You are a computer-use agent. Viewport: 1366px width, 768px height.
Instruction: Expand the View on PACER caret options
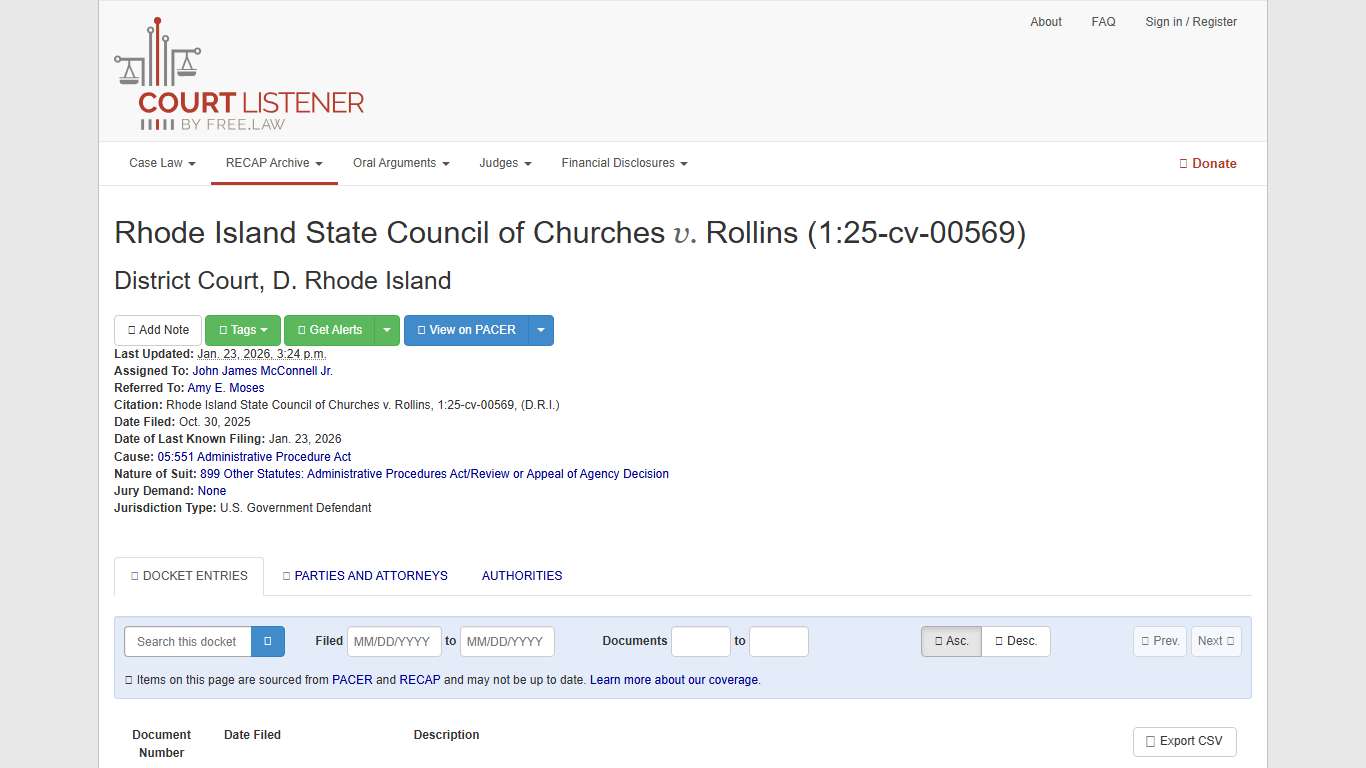click(x=541, y=330)
